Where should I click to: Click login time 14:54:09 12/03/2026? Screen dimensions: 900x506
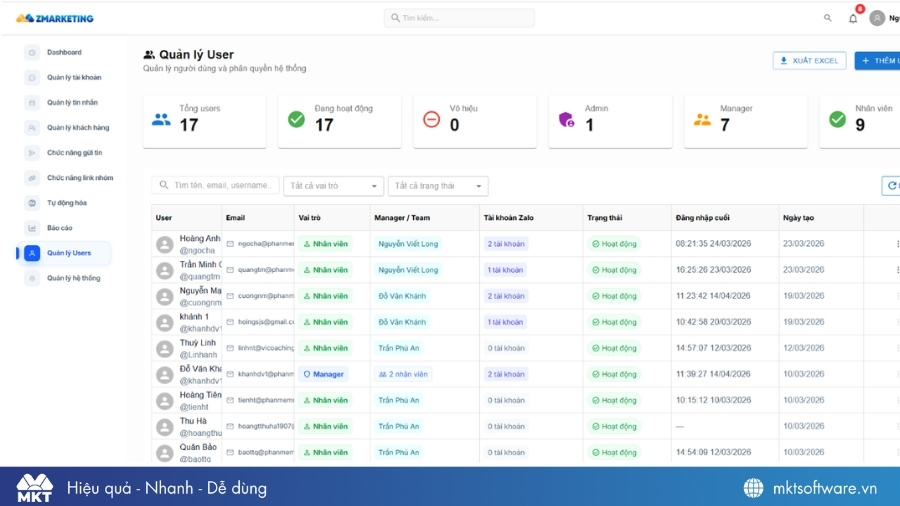tap(713, 452)
